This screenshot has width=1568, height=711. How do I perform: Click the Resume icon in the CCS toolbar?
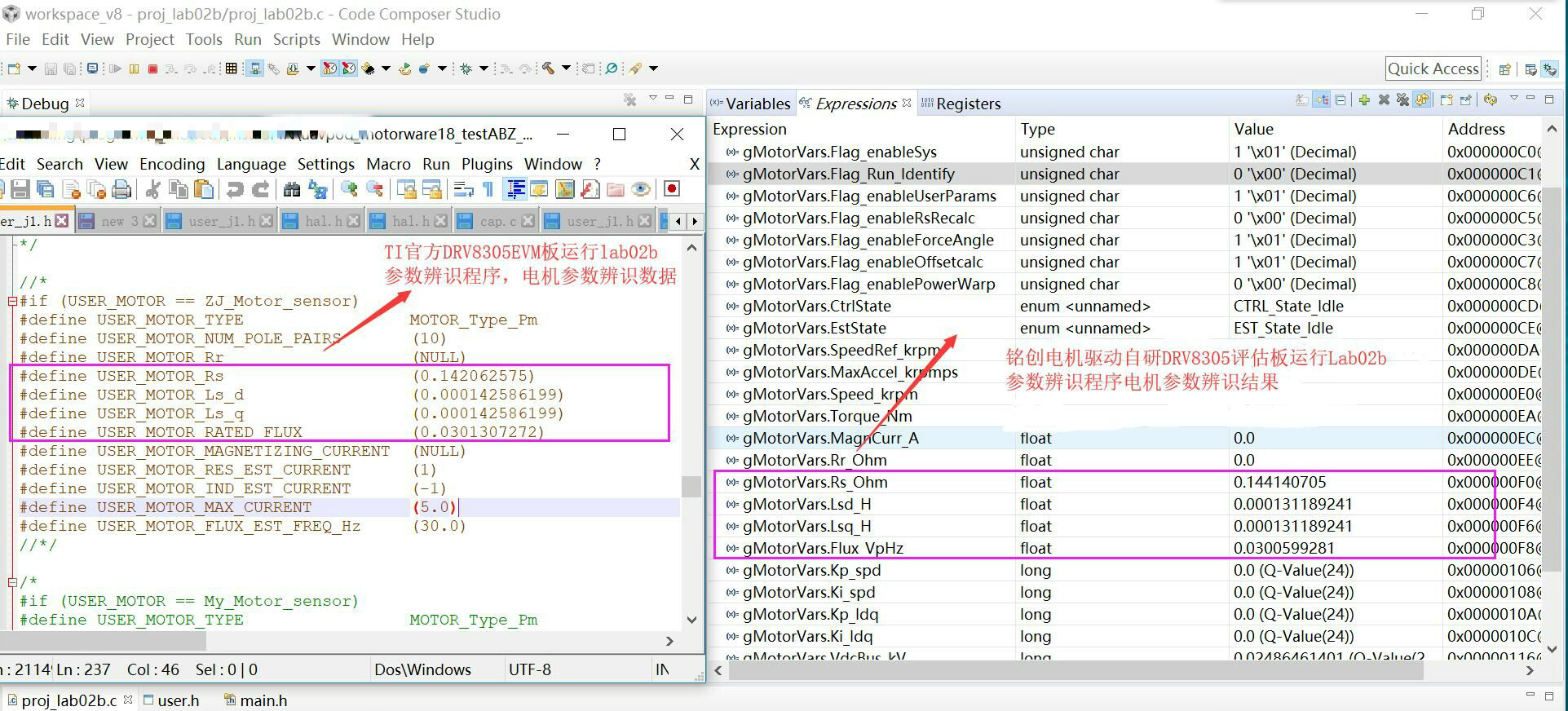115,68
